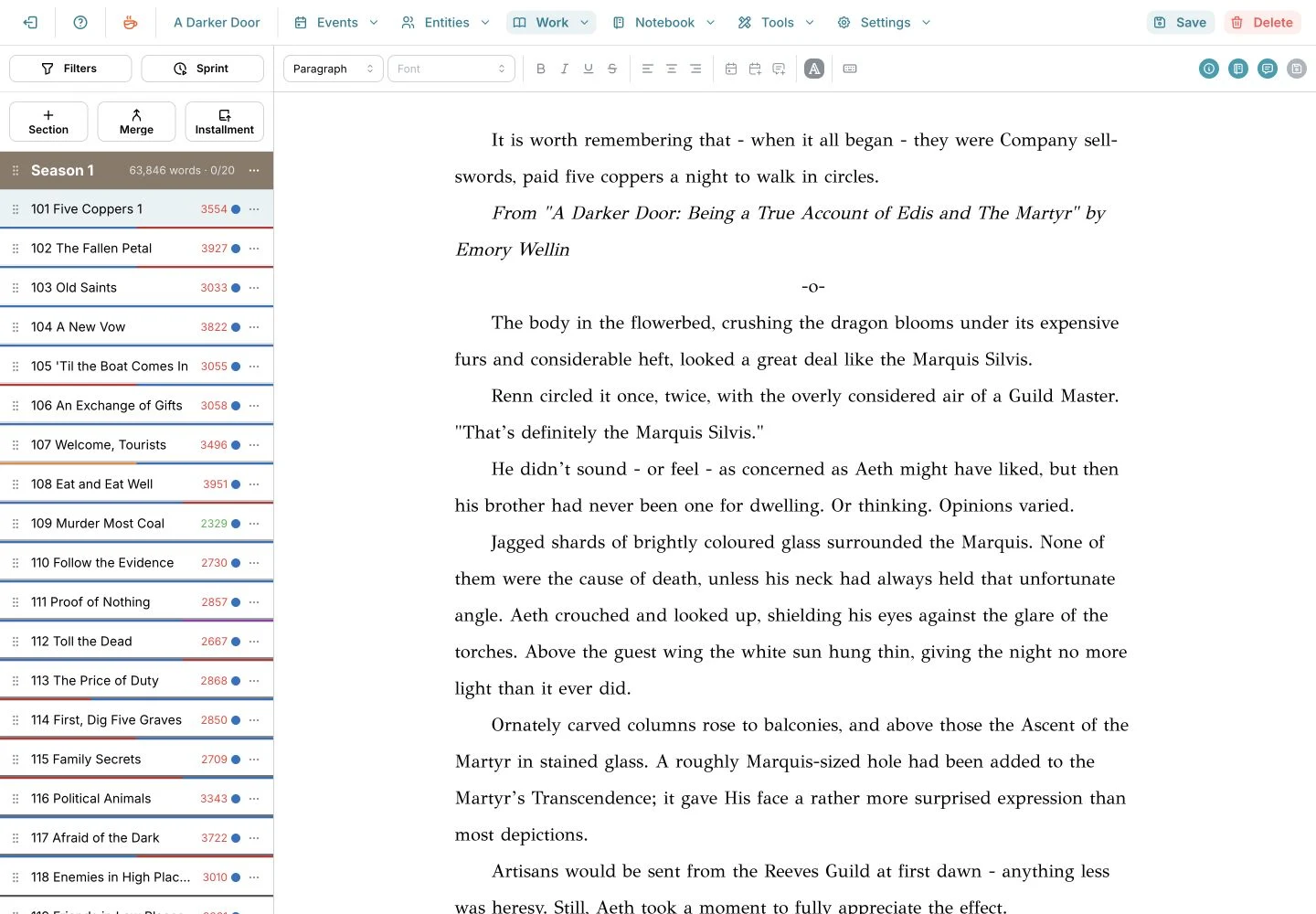Click the drag handle beside Season 1

pos(16,171)
